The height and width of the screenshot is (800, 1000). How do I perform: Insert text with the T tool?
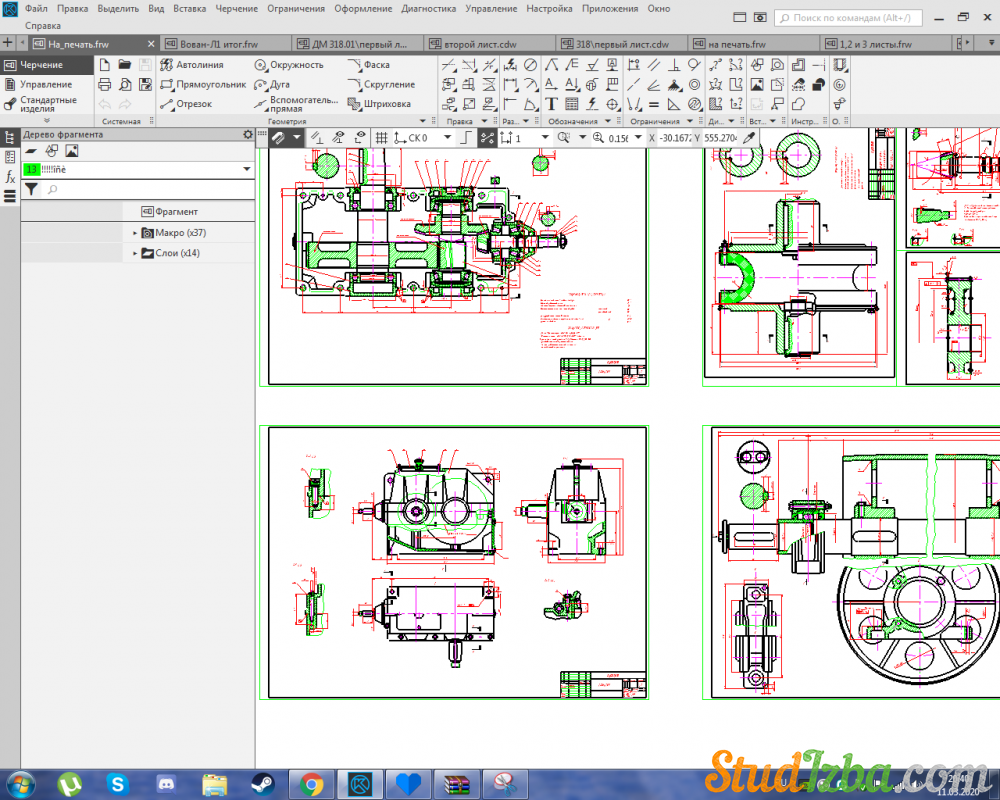tap(551, 104)
